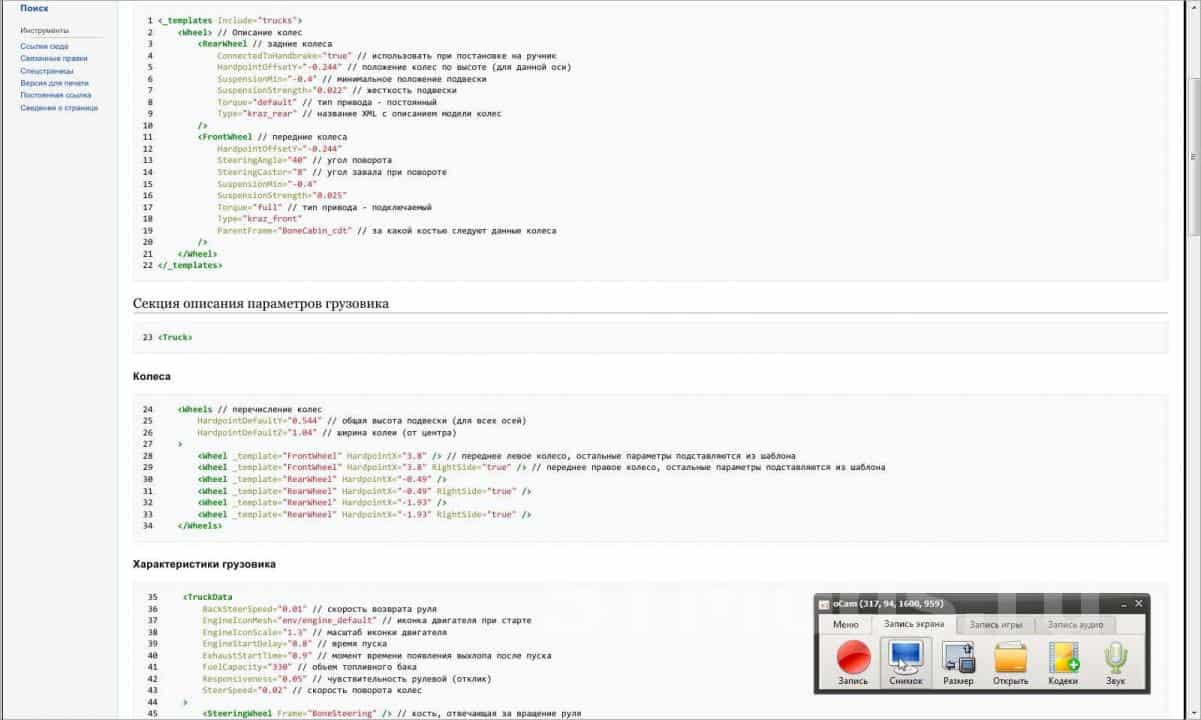The height and width of the screenshot is (720, 1201).
Task: Click the Открыть folder icon
Action: pyautogui.click(x=1010, y=660)
